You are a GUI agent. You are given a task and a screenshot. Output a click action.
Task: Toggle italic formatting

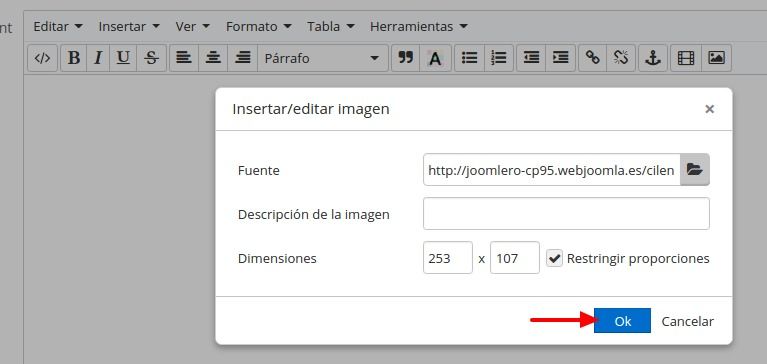click(98, 58)
